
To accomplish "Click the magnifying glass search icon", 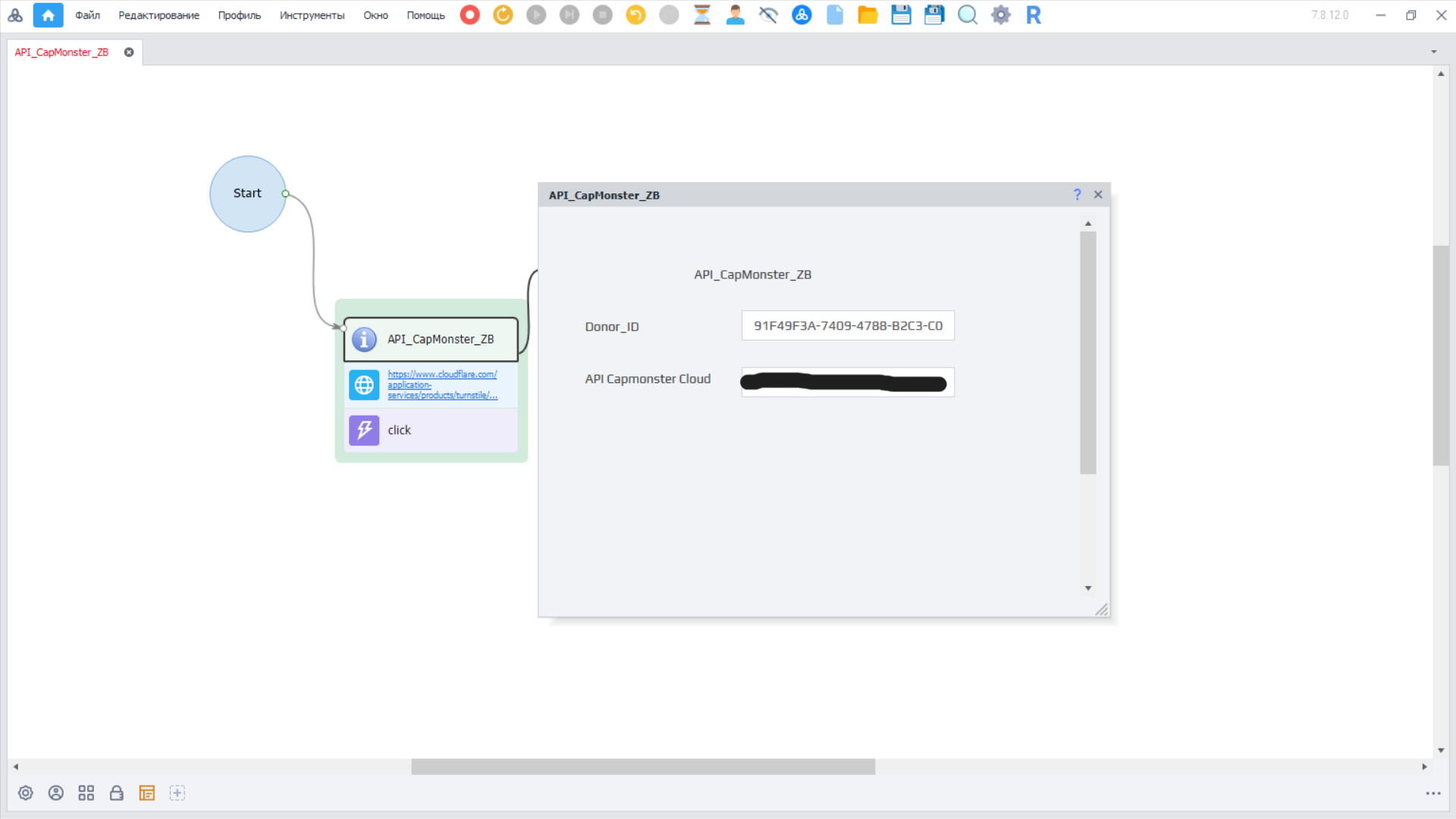I will pos(967,15).
